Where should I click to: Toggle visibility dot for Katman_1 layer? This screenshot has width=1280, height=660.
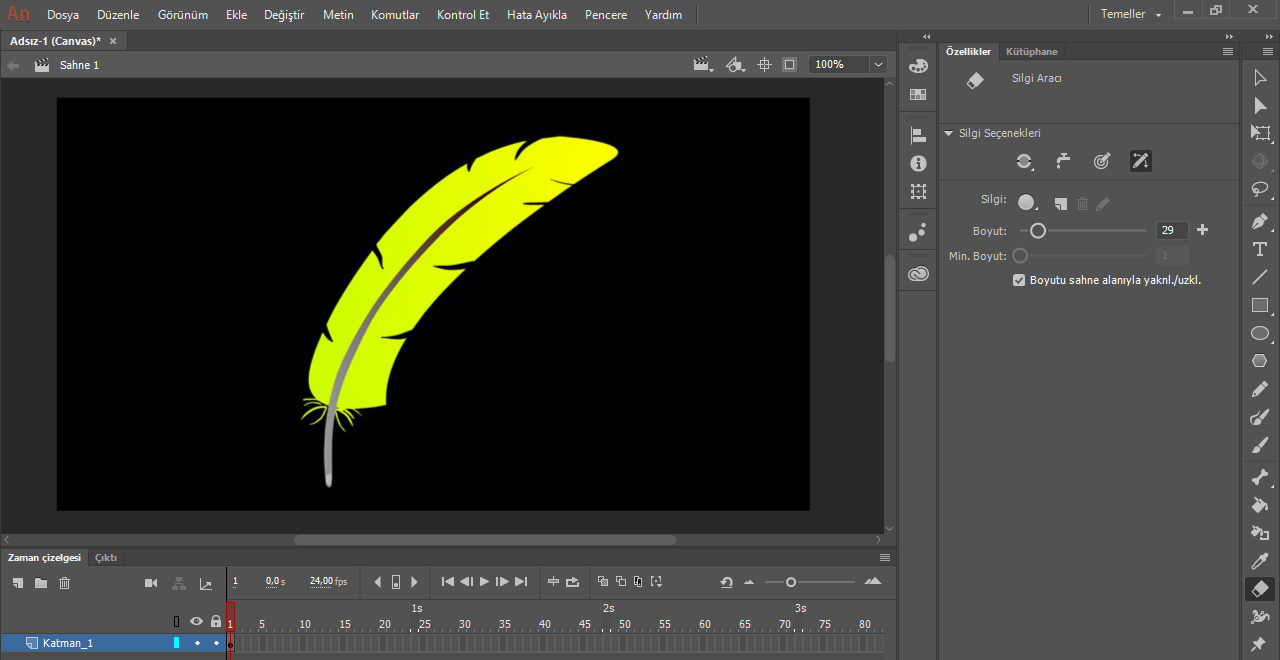pyautogui.click(x=197, y=643)
